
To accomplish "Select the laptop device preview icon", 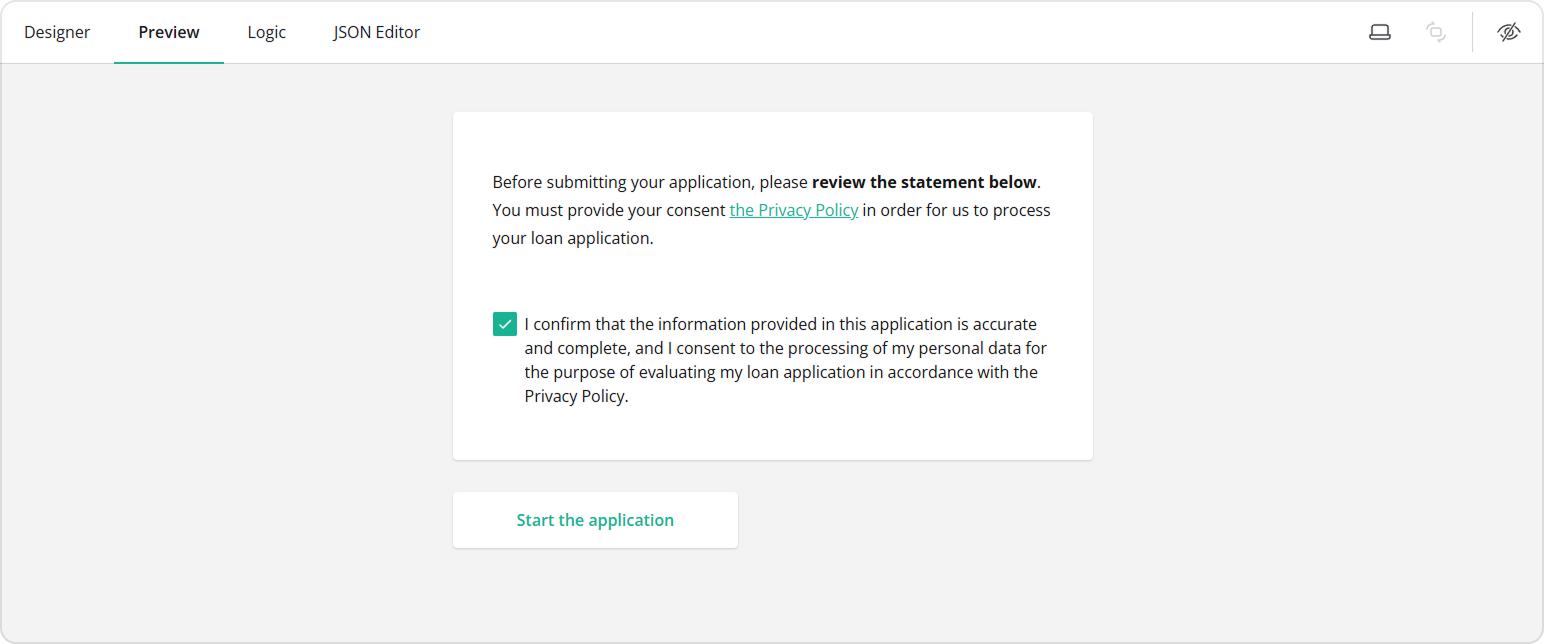I will [1380, 31].
